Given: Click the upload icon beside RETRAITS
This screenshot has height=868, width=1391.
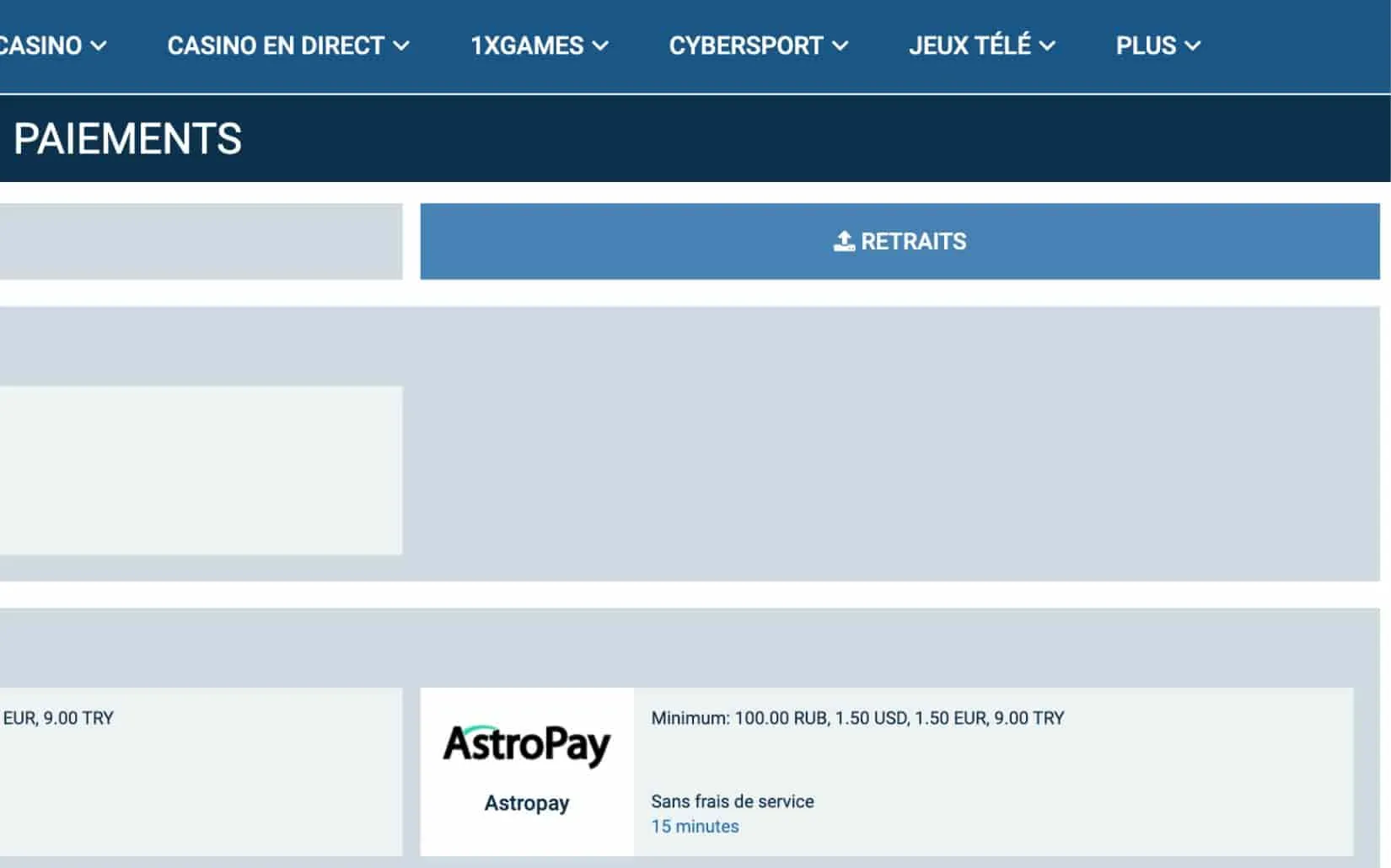Looking at the screenshot, I should (x=844, y=241).
